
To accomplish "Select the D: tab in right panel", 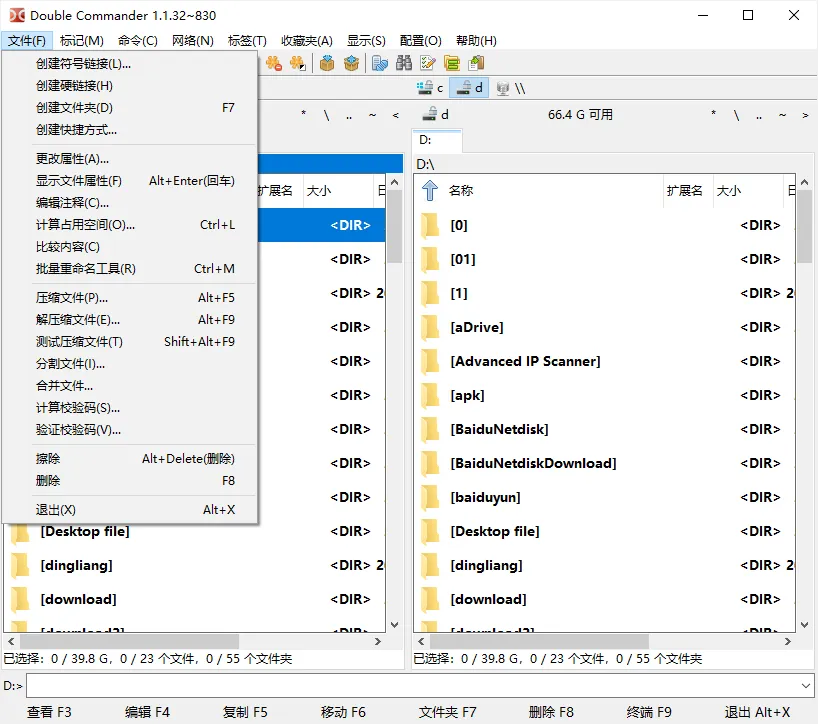I will [x=437, y=140].
